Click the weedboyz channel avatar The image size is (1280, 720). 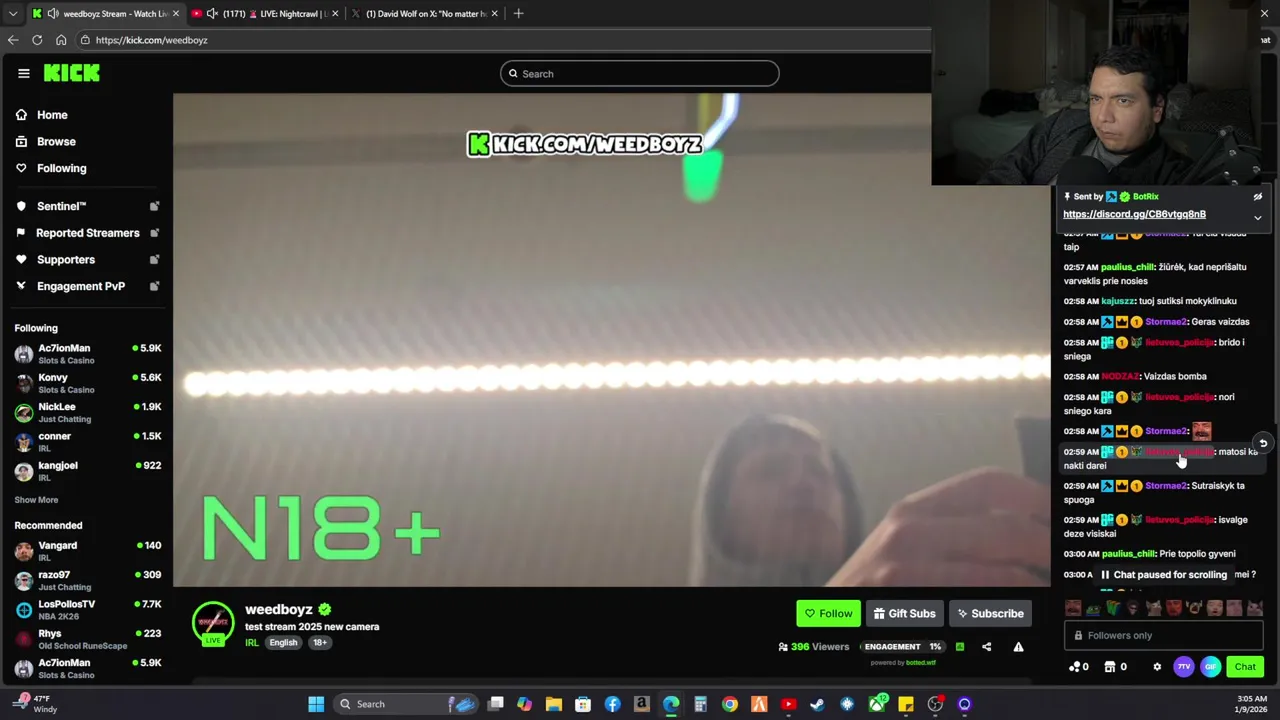[213, 624]
